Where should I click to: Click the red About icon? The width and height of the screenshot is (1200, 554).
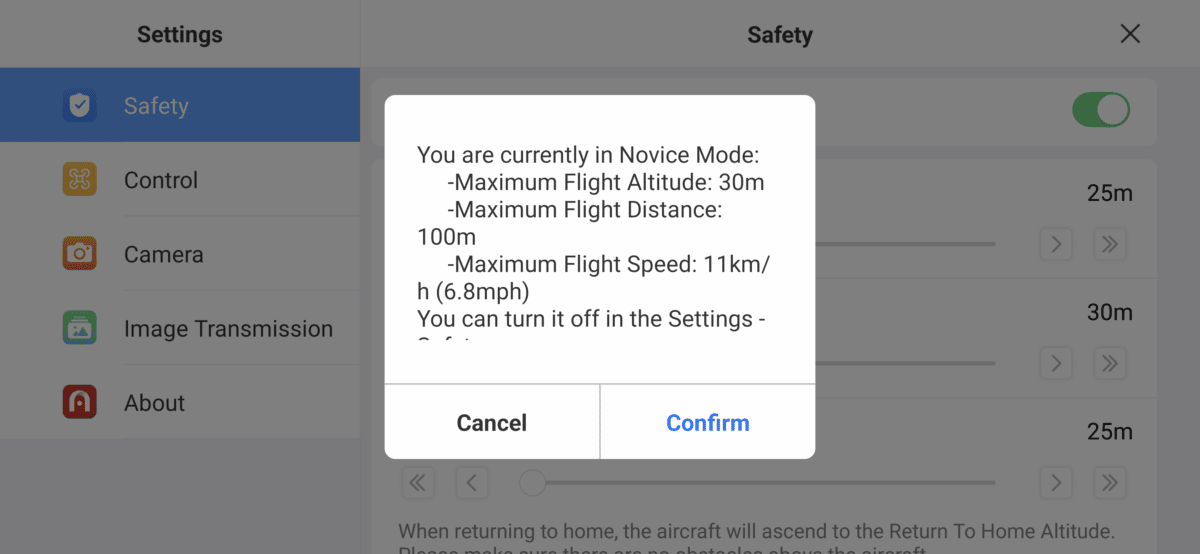(x=80, y=402)
